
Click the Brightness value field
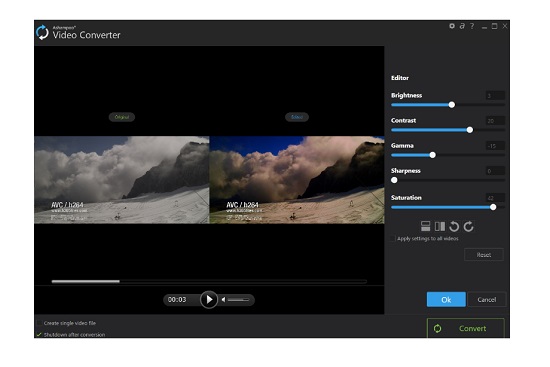(x=495, y=95)
